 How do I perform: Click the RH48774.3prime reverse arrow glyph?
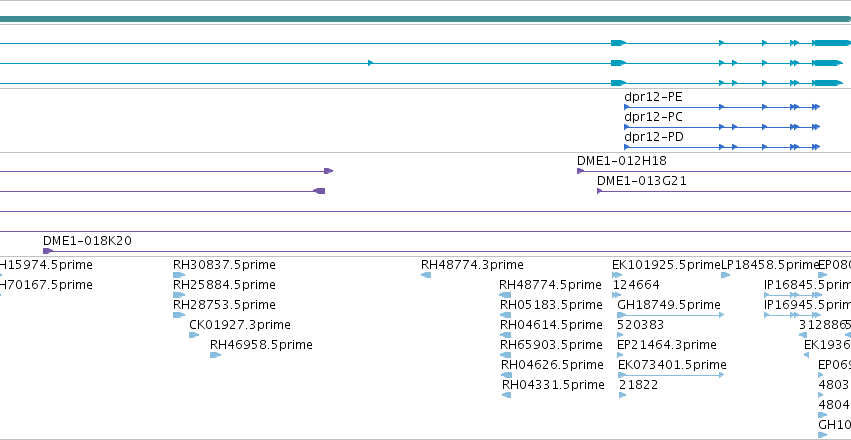(426, 275)
